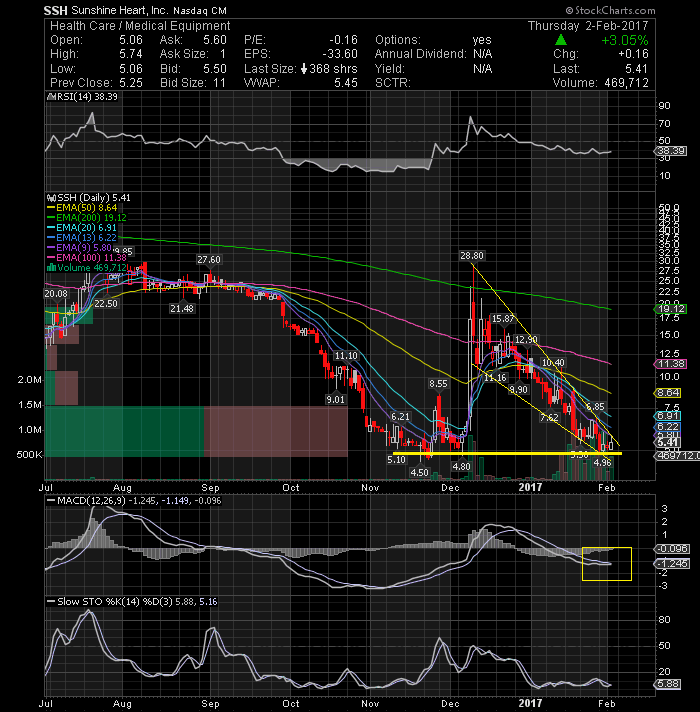The height and width of the screenshot is (712, 700).
Task: Click the 27.60 September high label
Action: tap(209, 260)
